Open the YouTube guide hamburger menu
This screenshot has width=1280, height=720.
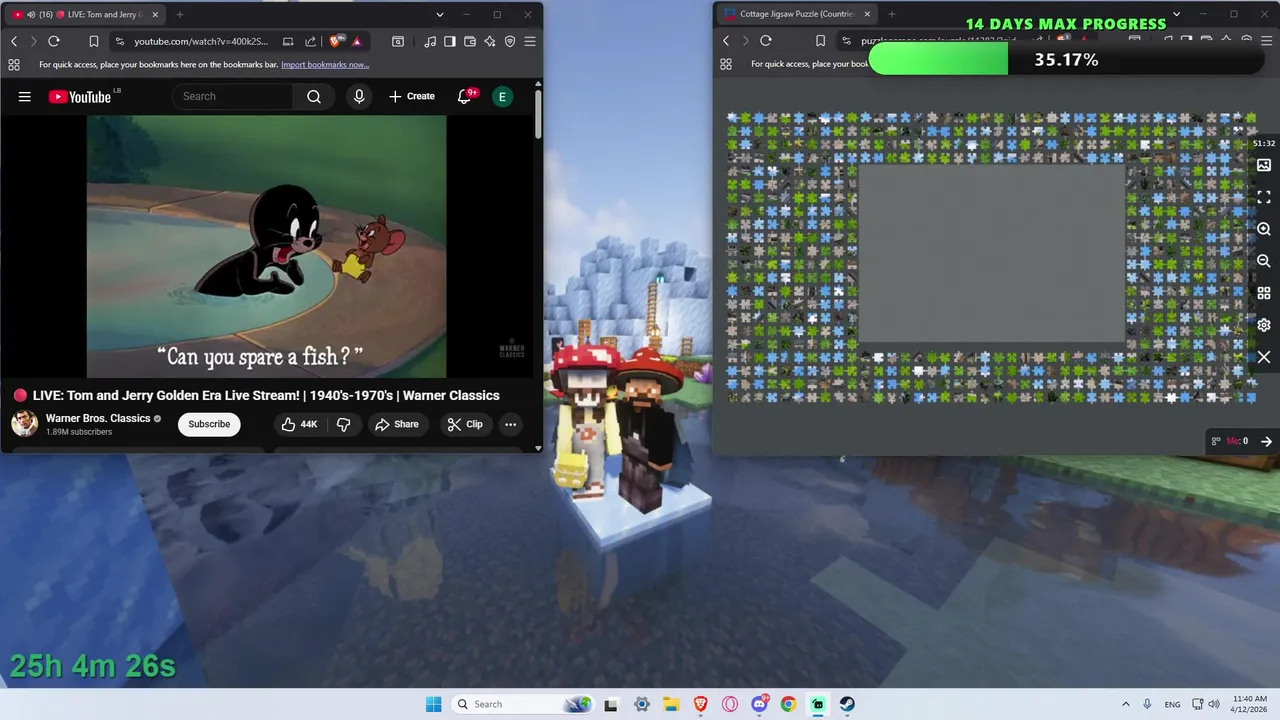click(25, 96)
